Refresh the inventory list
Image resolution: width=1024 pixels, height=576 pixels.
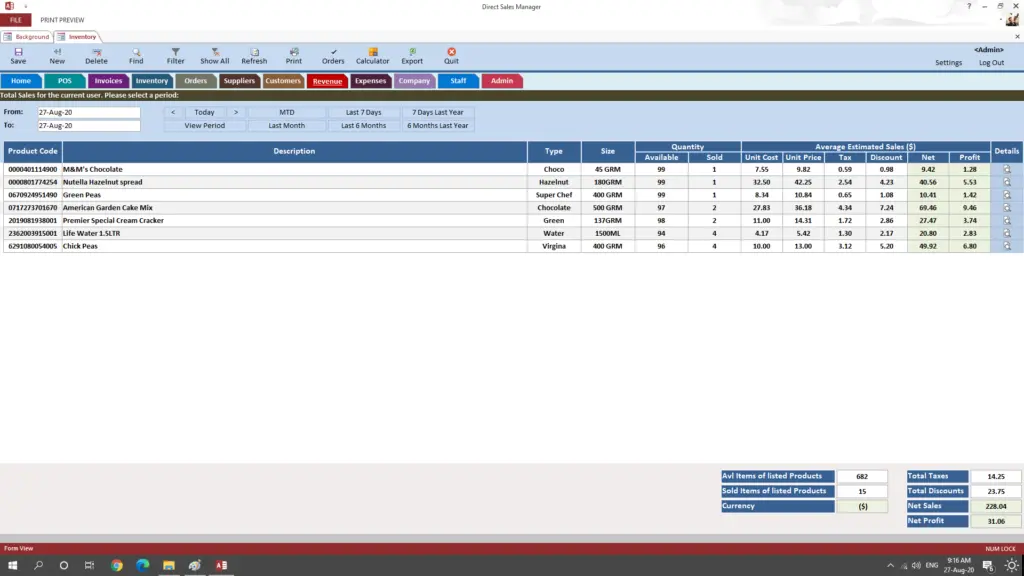pos(254,54)
